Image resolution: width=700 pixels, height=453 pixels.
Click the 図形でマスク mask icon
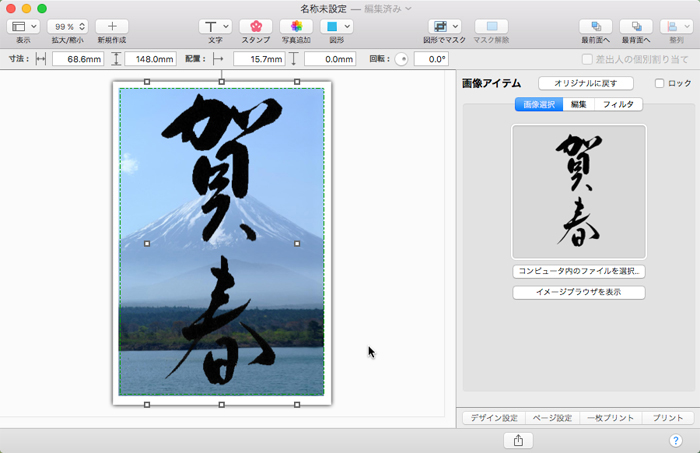444,26
